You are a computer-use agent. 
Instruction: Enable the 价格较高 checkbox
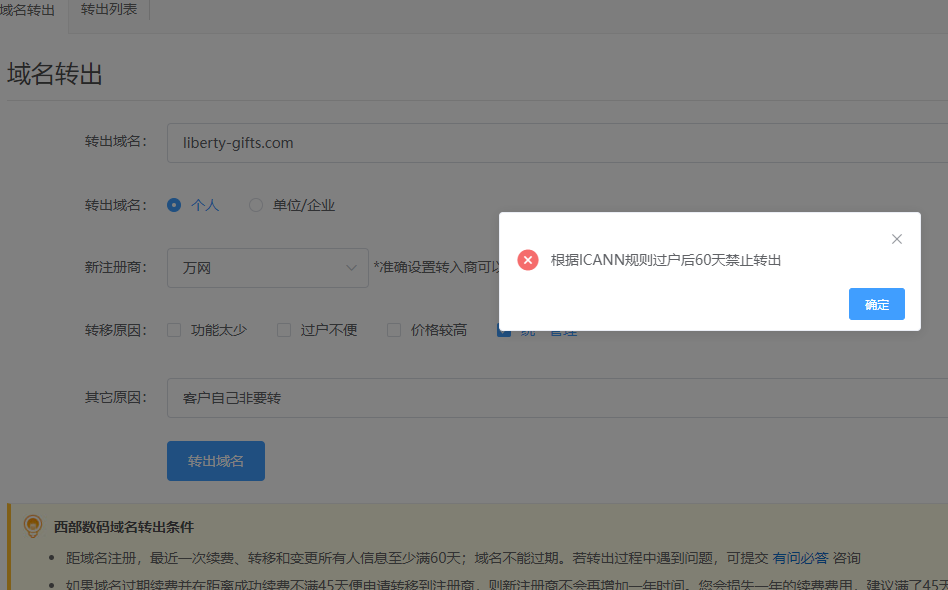point(394,330)
